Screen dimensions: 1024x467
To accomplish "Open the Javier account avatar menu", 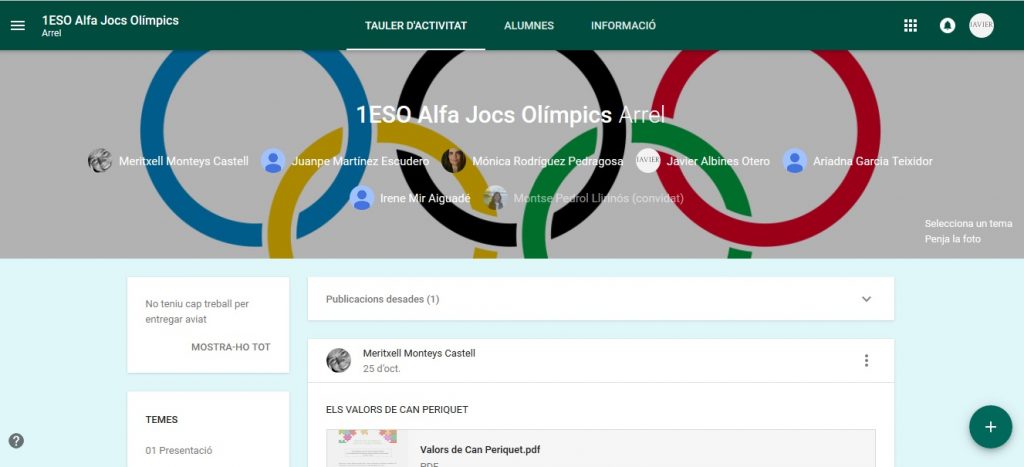I will tap(982, 25).
